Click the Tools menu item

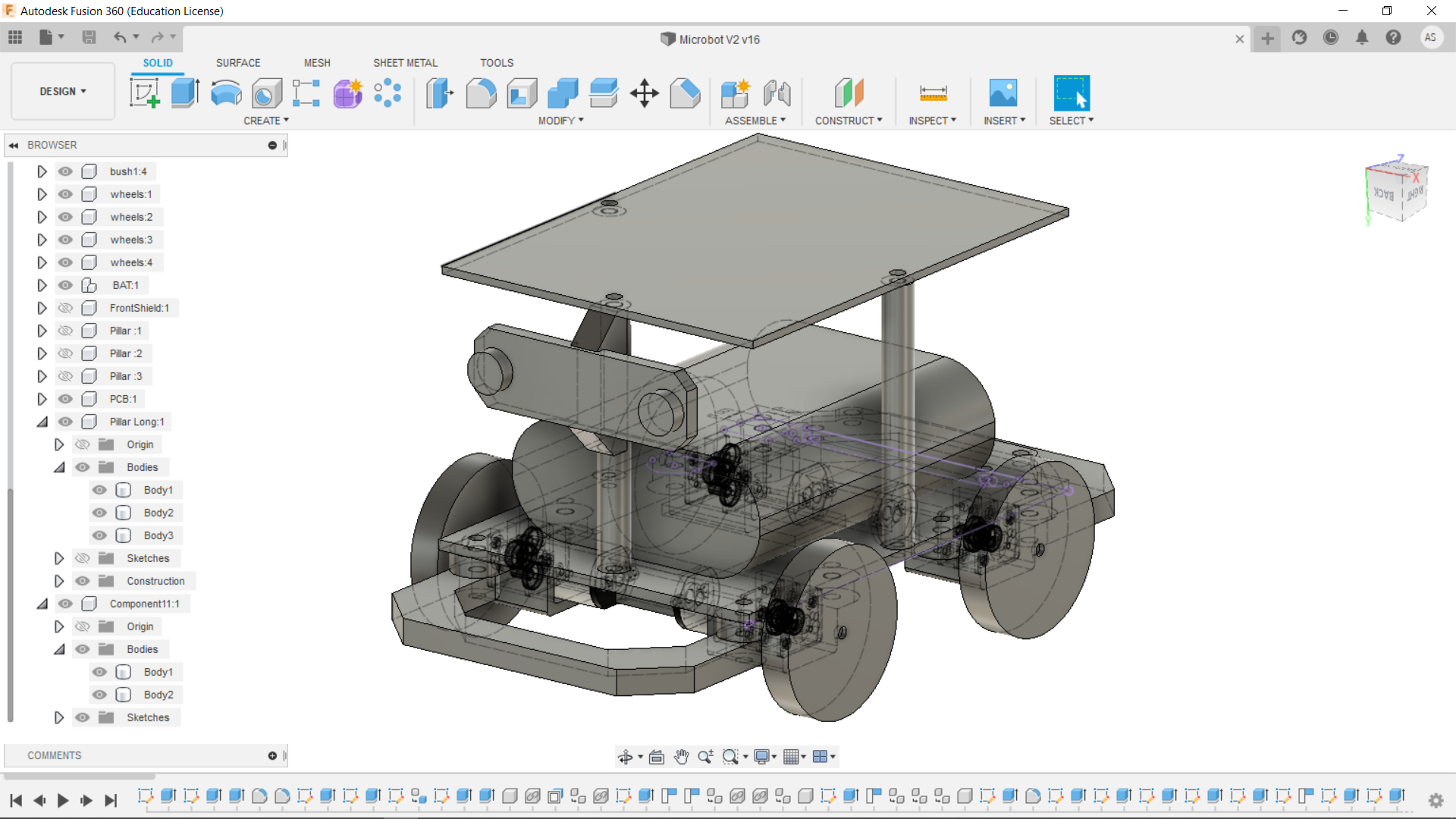496,62
